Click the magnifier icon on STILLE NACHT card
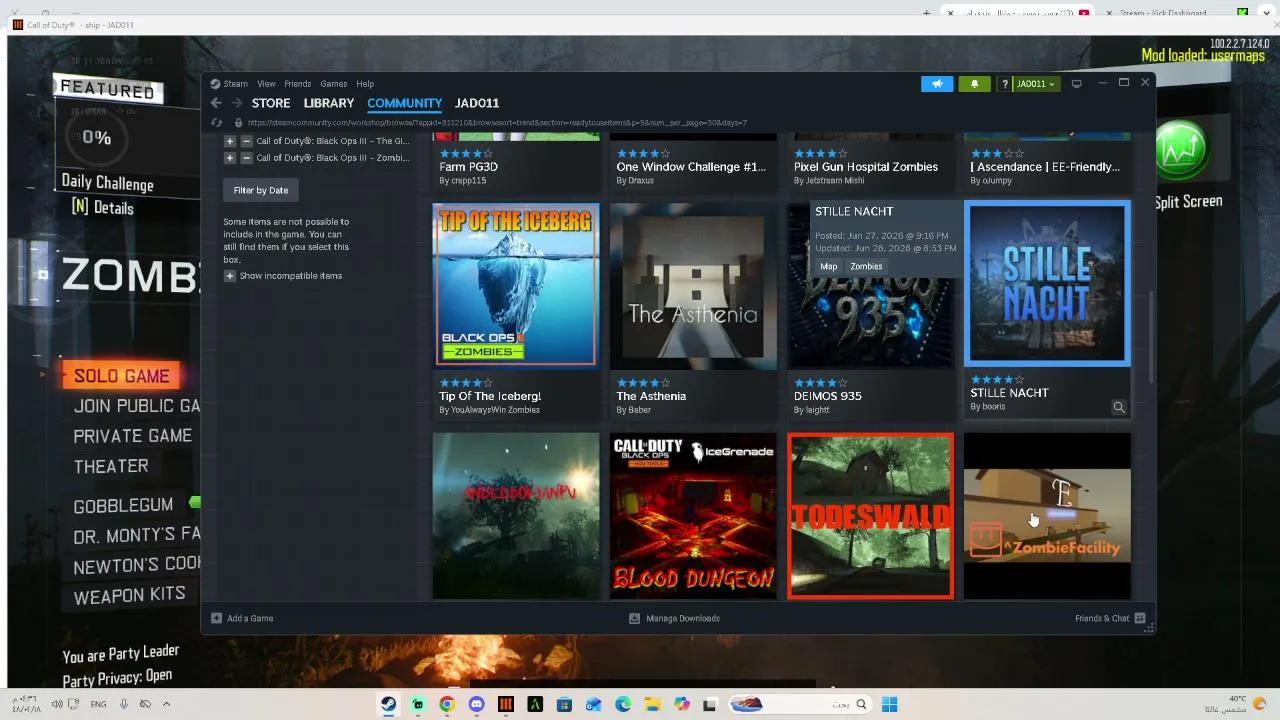The width and height of the screenshot is (1280, 720). click(x=1119, y=407)
